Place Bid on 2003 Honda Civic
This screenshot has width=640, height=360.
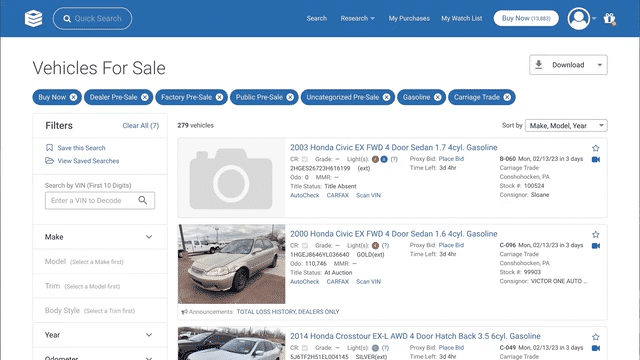coord(451,159)
